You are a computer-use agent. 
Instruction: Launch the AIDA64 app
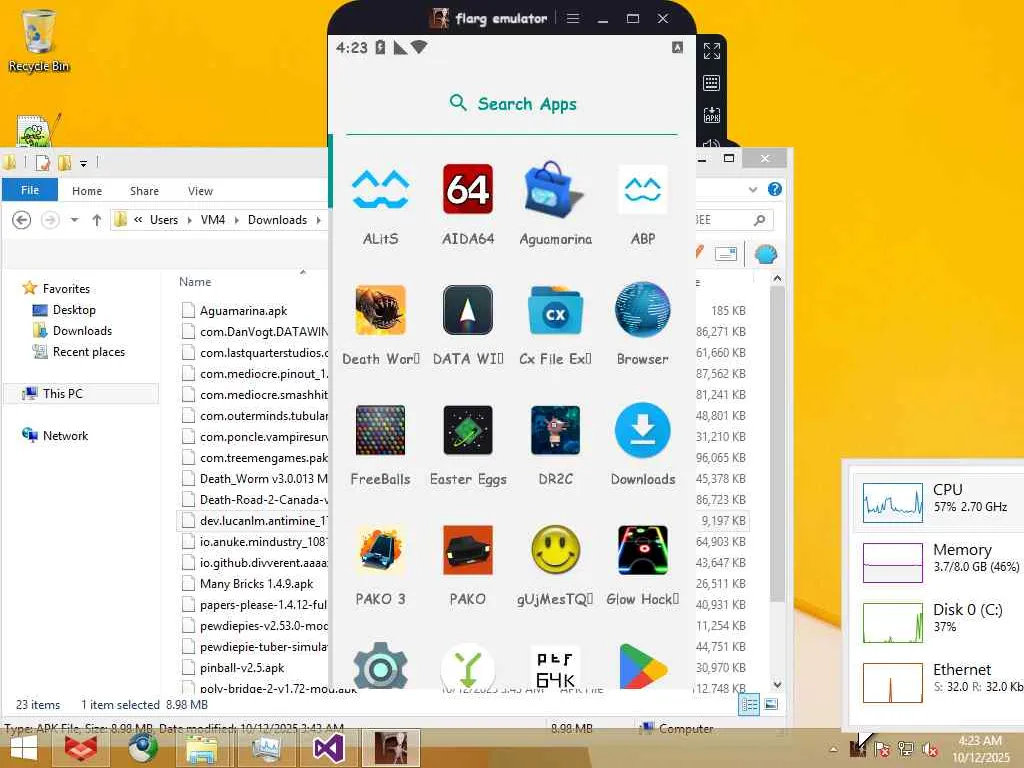point(468,189)
